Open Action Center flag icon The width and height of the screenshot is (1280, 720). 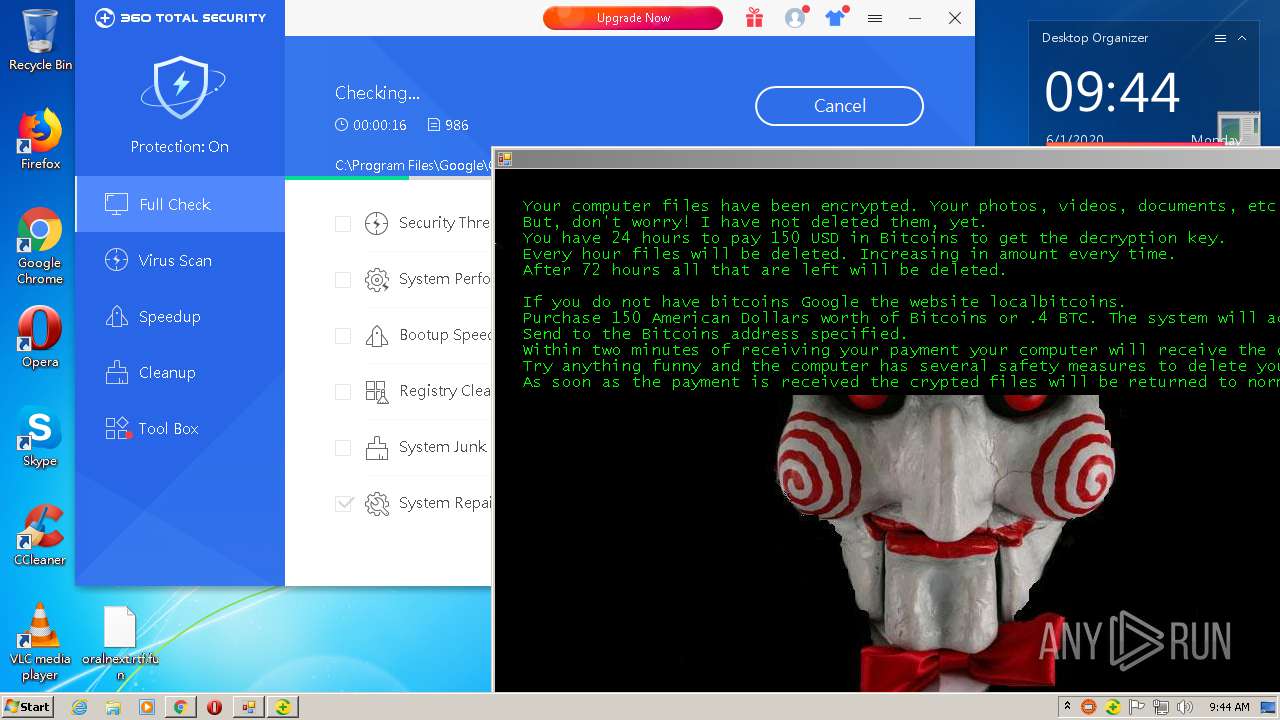pyautogui.click(x=1137, y=707)
